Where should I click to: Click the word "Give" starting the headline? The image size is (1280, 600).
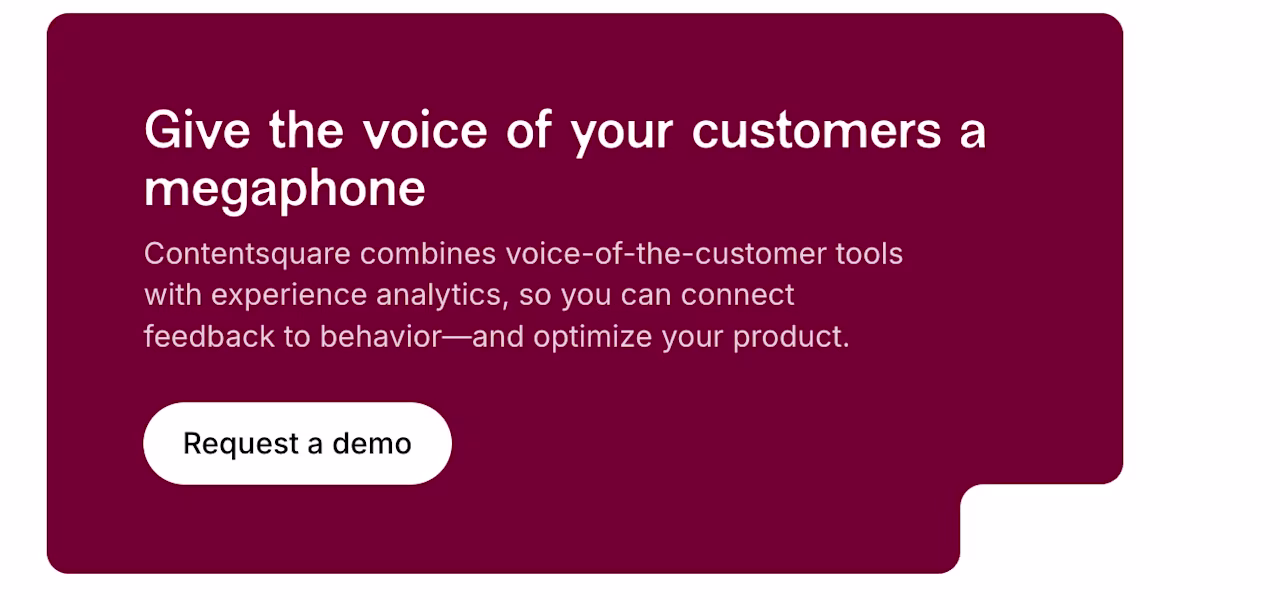197,131
